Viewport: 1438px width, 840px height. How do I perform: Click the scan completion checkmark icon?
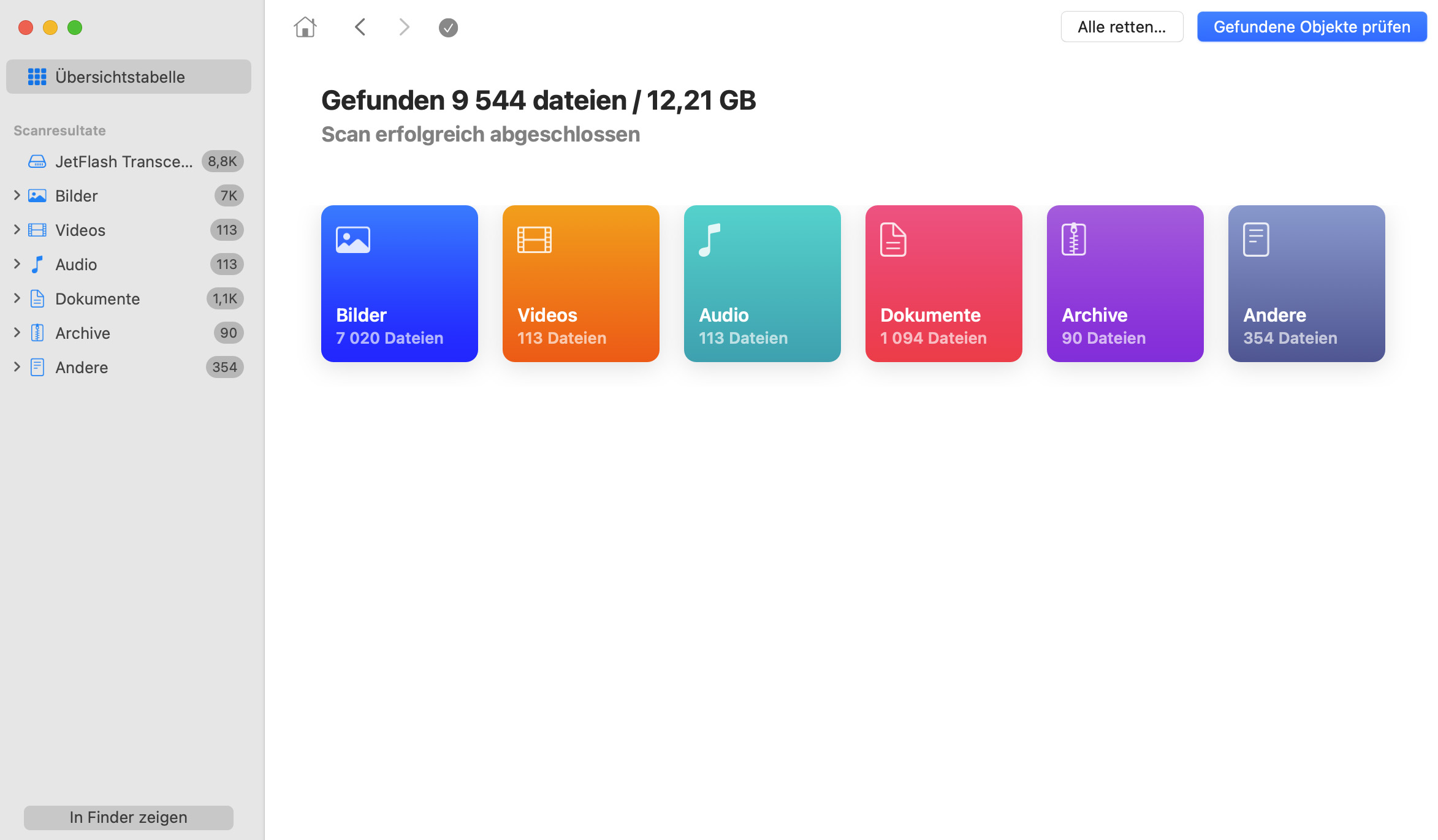[448, 27]
